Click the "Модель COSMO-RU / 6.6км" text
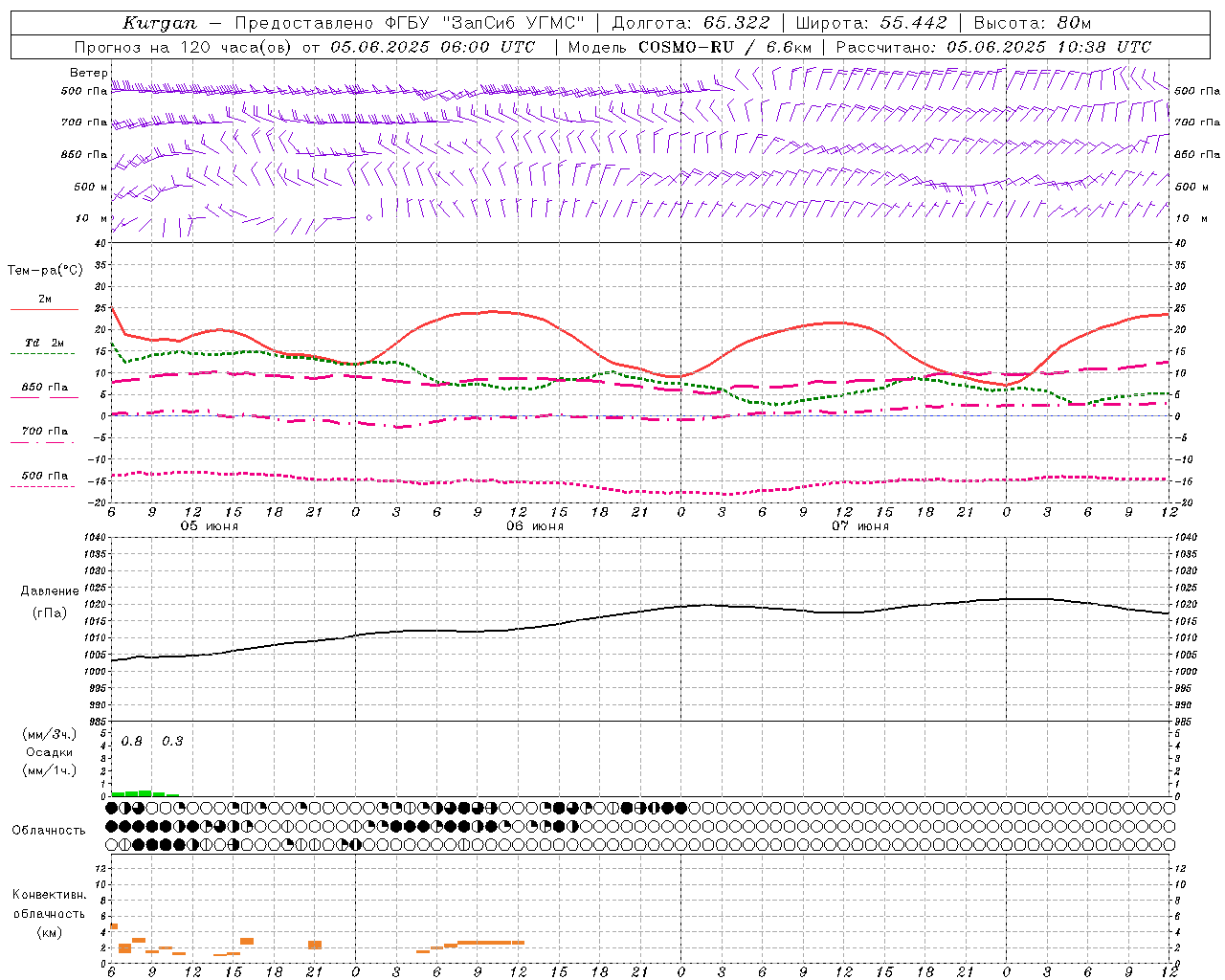 pos(690,47)
